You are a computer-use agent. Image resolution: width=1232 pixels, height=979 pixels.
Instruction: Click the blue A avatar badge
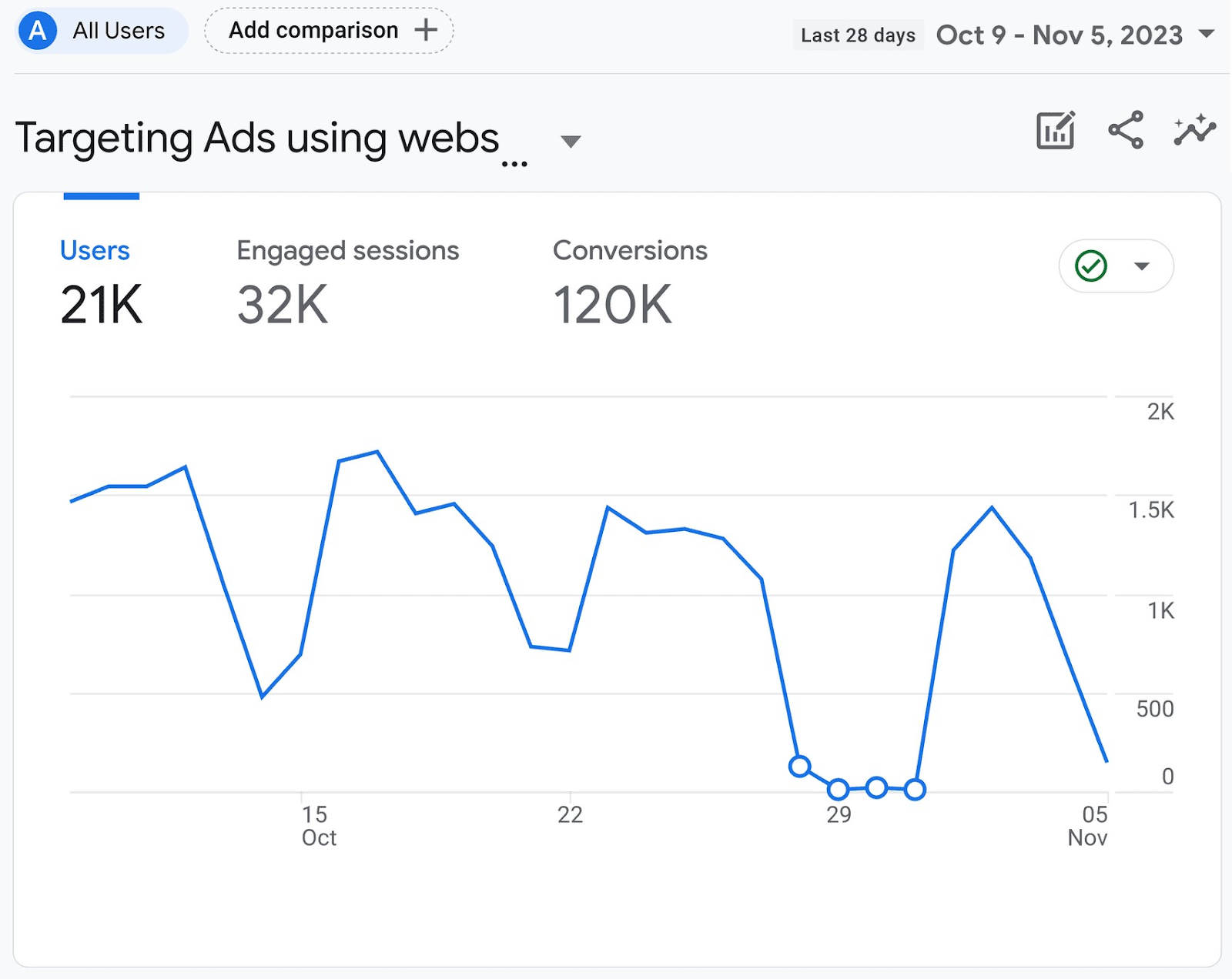click(x=36, y=31)
